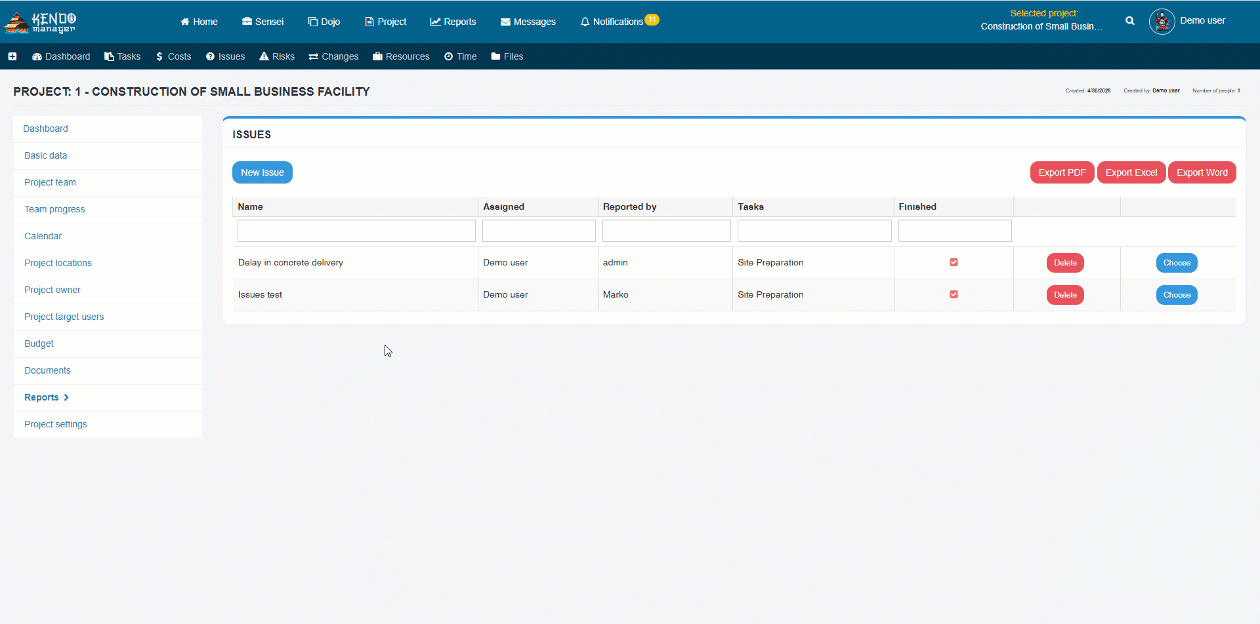1260x624 pixels.
Task: Export issues to Excel
Action: [1131, 172]
